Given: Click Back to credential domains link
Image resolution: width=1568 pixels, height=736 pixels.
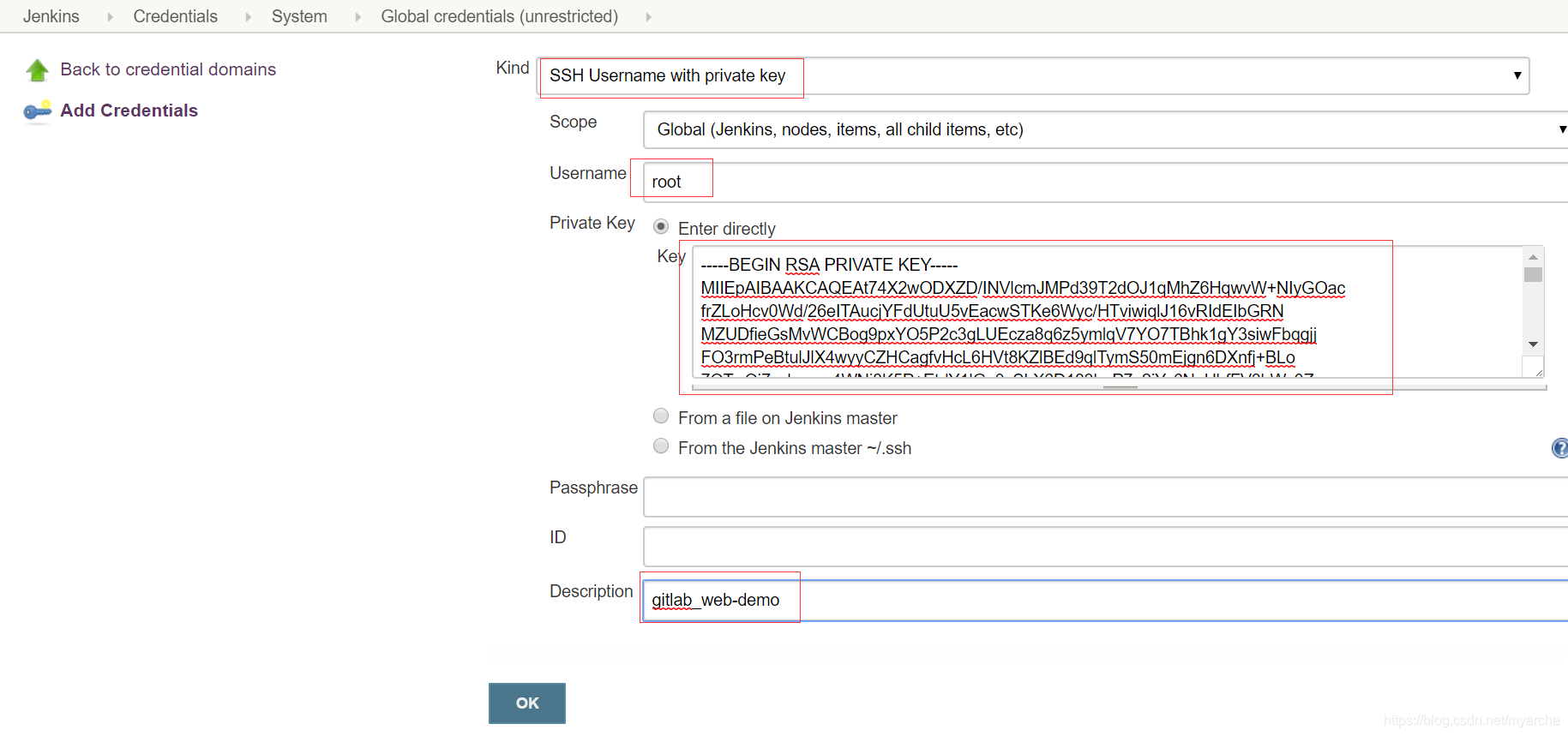Looking at the screenshot, I should [168, 69].
